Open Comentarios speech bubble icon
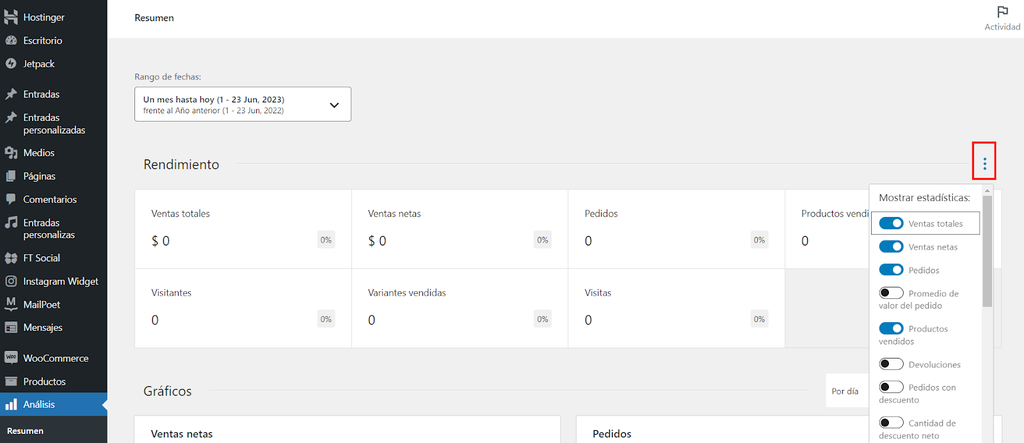Image resolution: width=1024 pixels, height=443 pixels. tap(11, 199)
